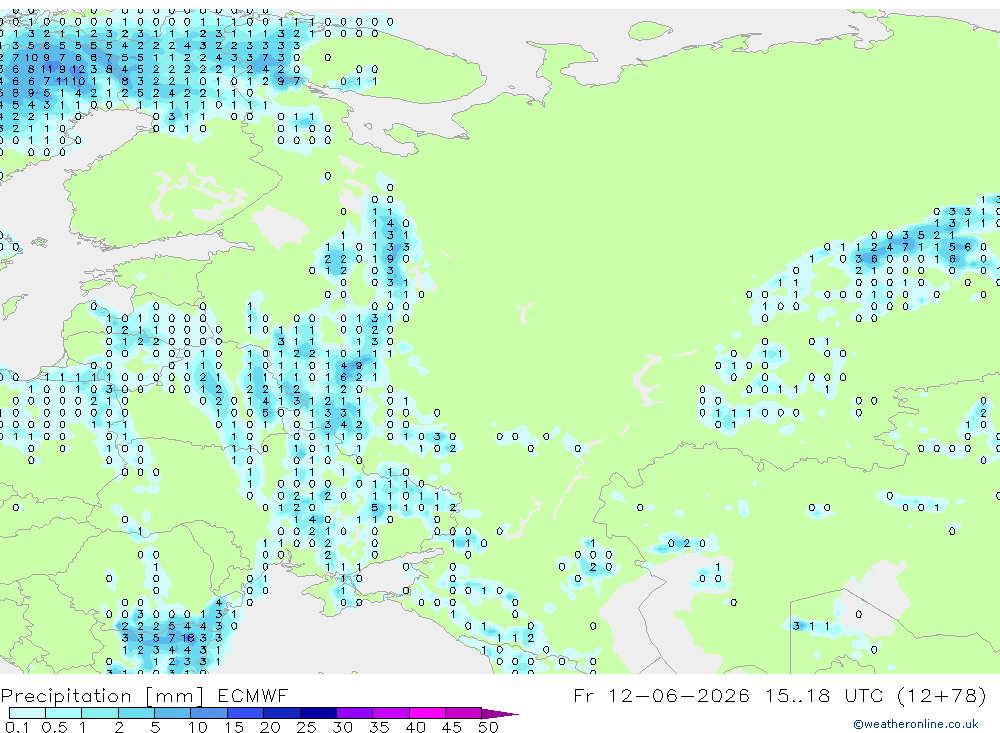Screen dimensions: 1000x733
Task: Click the 1–2 mm legend swatch
Action: tap(100, 713)
